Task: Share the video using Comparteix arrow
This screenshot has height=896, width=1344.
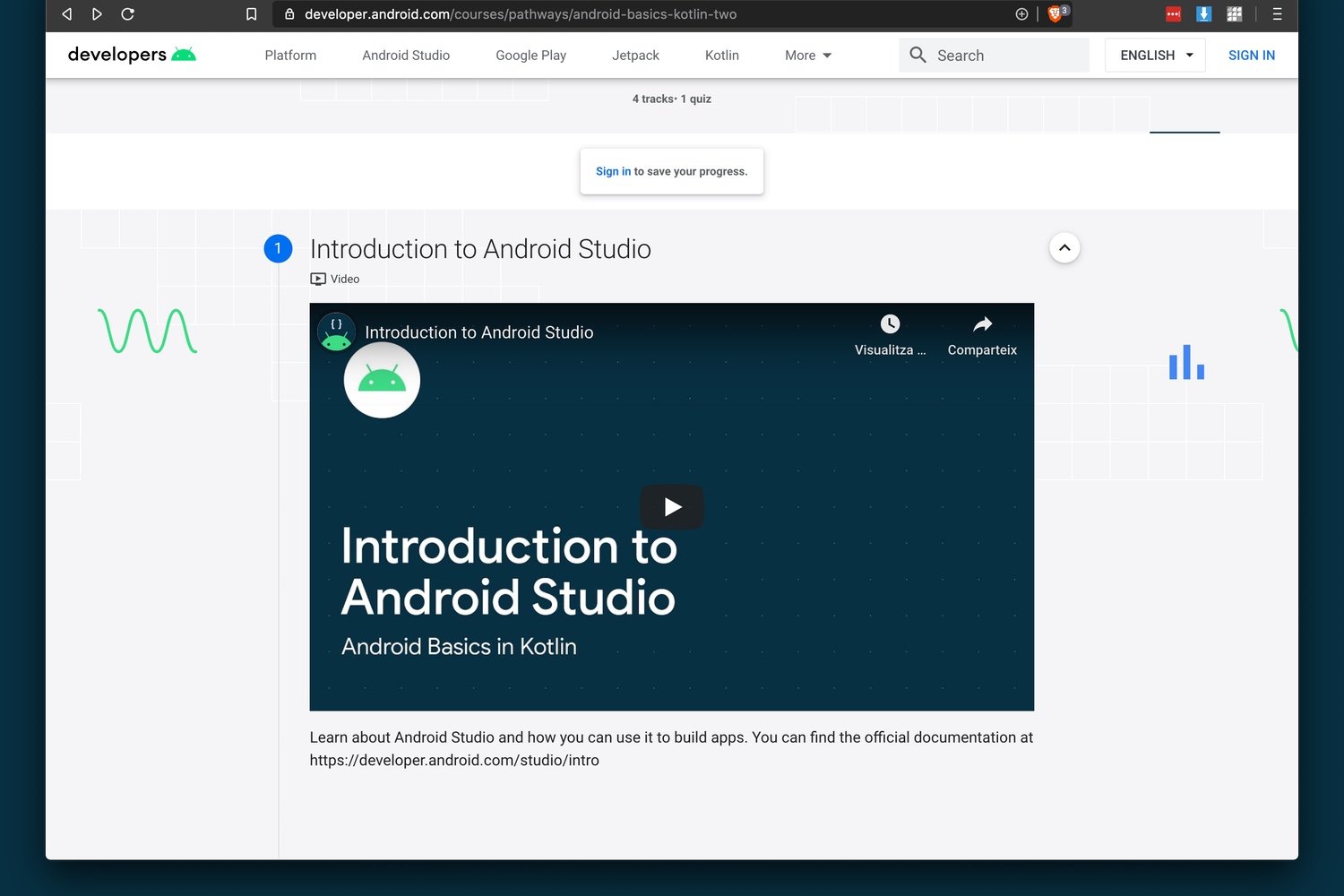Action: [982, 324]
